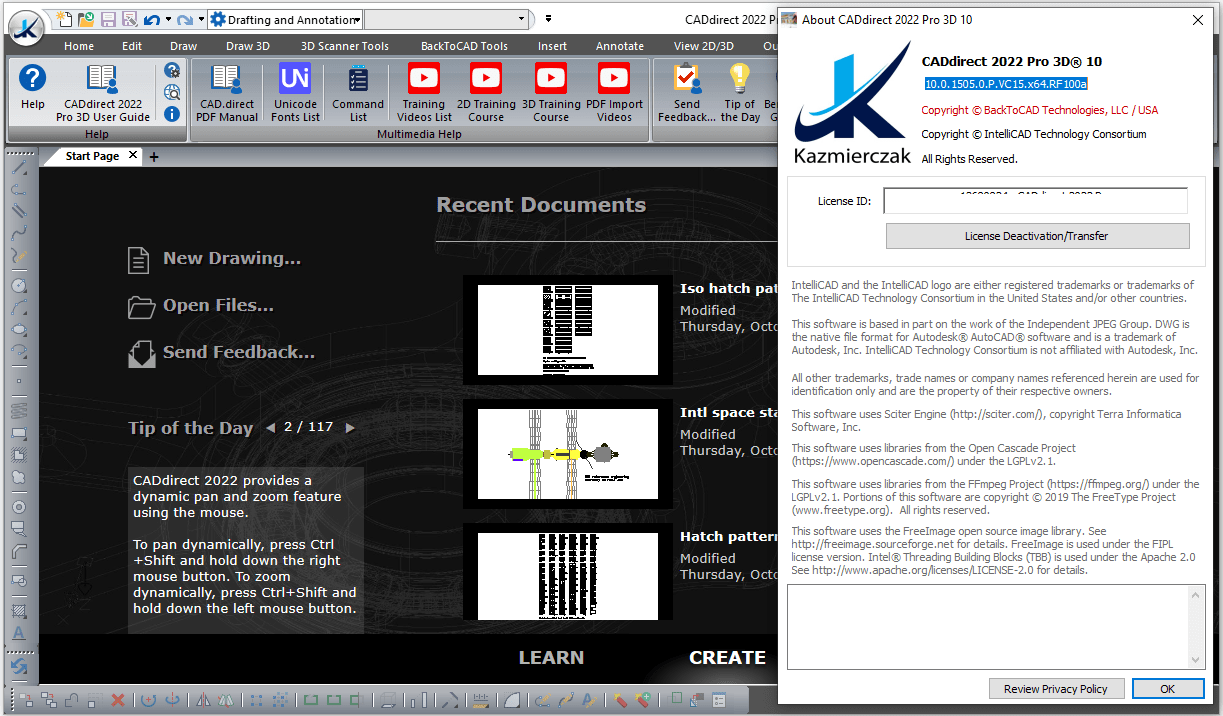1223x716 pixels.
Task: Open the empty combo box beside workspace selector
Action: click(x=446, y=19)
